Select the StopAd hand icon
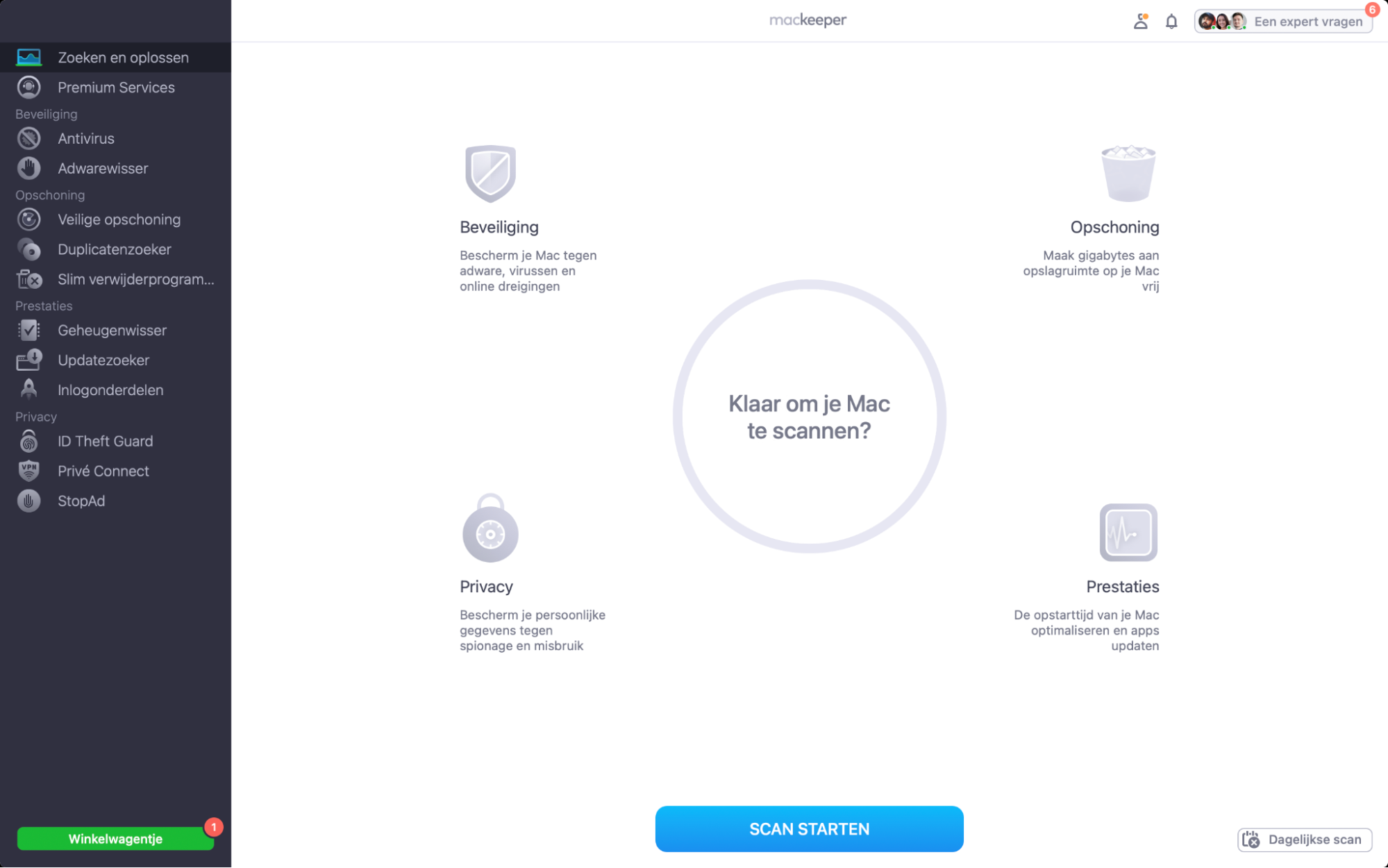Image resolution: width=1388 pixels, height=868 pixels. (28, 501)
